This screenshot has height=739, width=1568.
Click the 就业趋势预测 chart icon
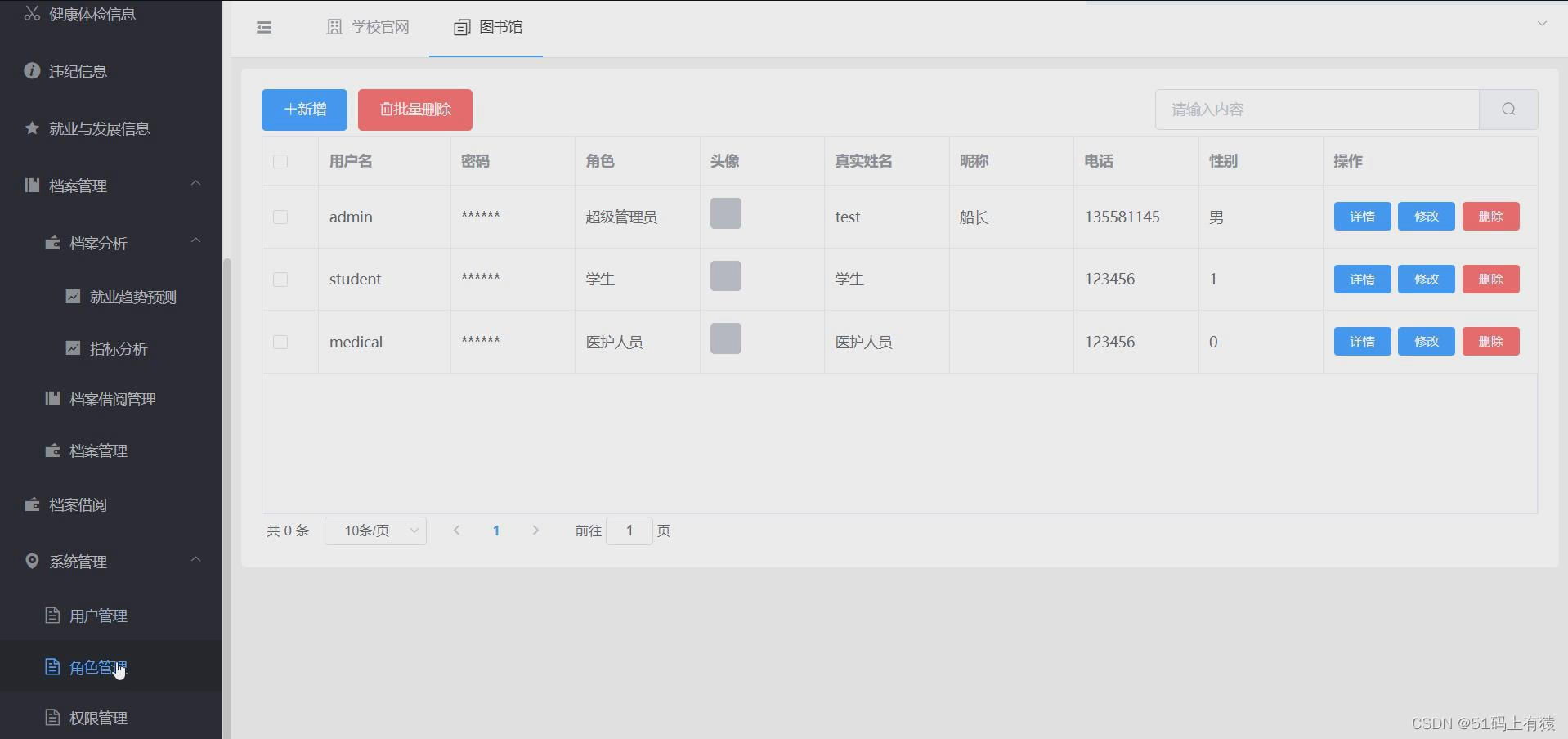coord(73,296)
